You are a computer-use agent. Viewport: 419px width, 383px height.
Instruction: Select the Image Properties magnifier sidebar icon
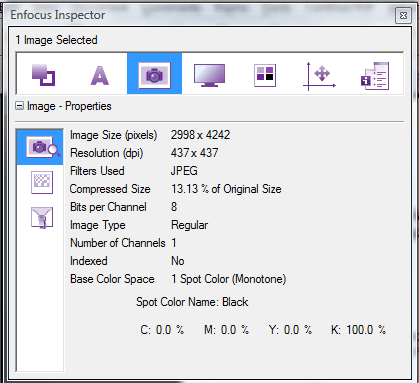point(40,147)
